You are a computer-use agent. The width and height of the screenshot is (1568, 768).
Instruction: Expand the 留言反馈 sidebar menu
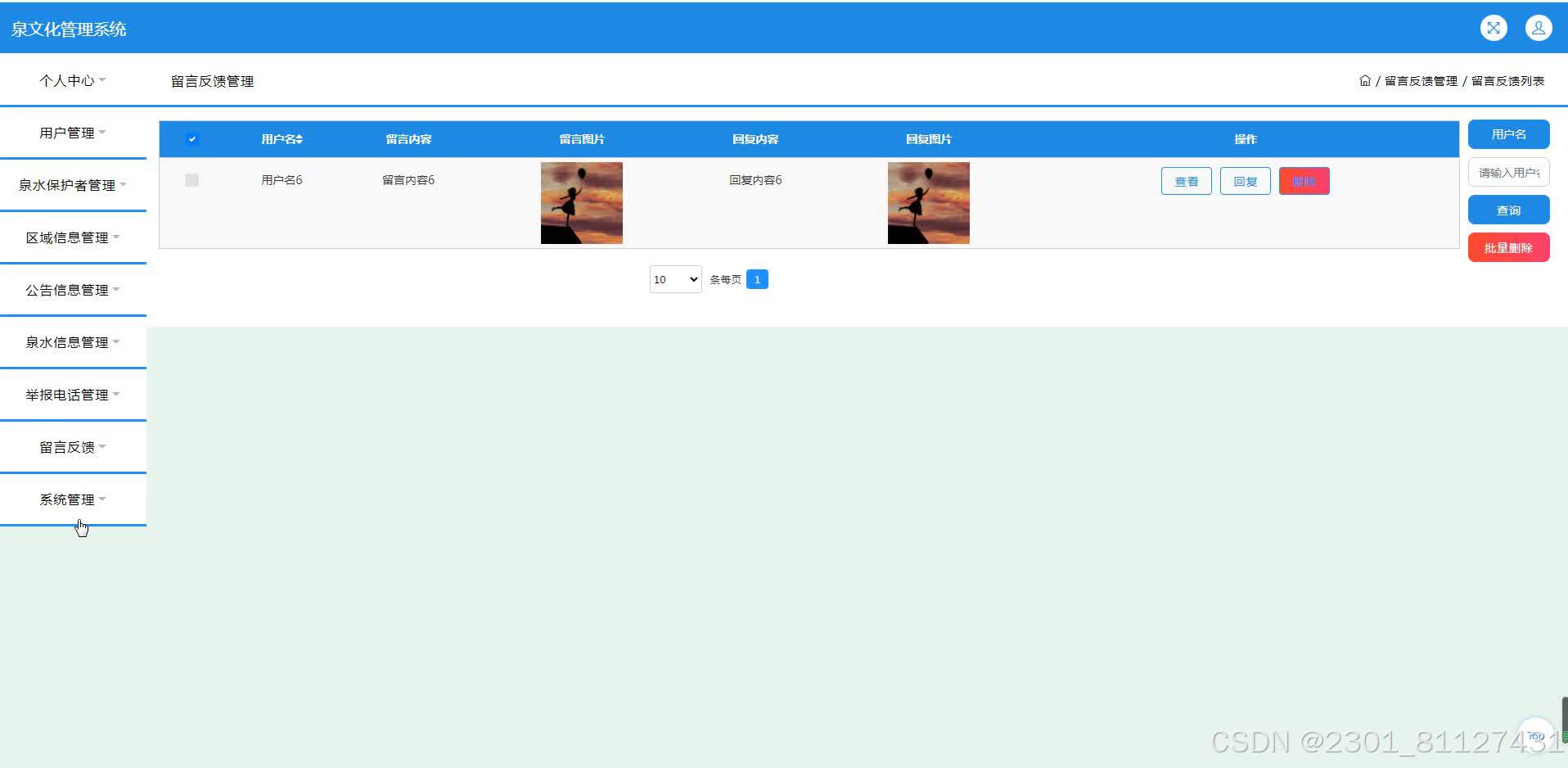point(73,447)
